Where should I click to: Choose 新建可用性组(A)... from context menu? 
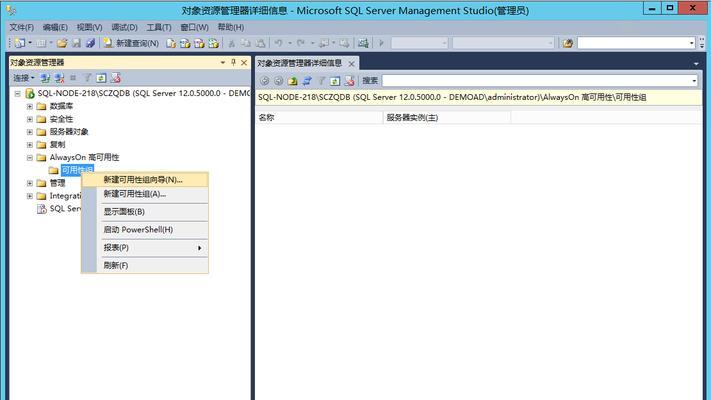[145, 194]
